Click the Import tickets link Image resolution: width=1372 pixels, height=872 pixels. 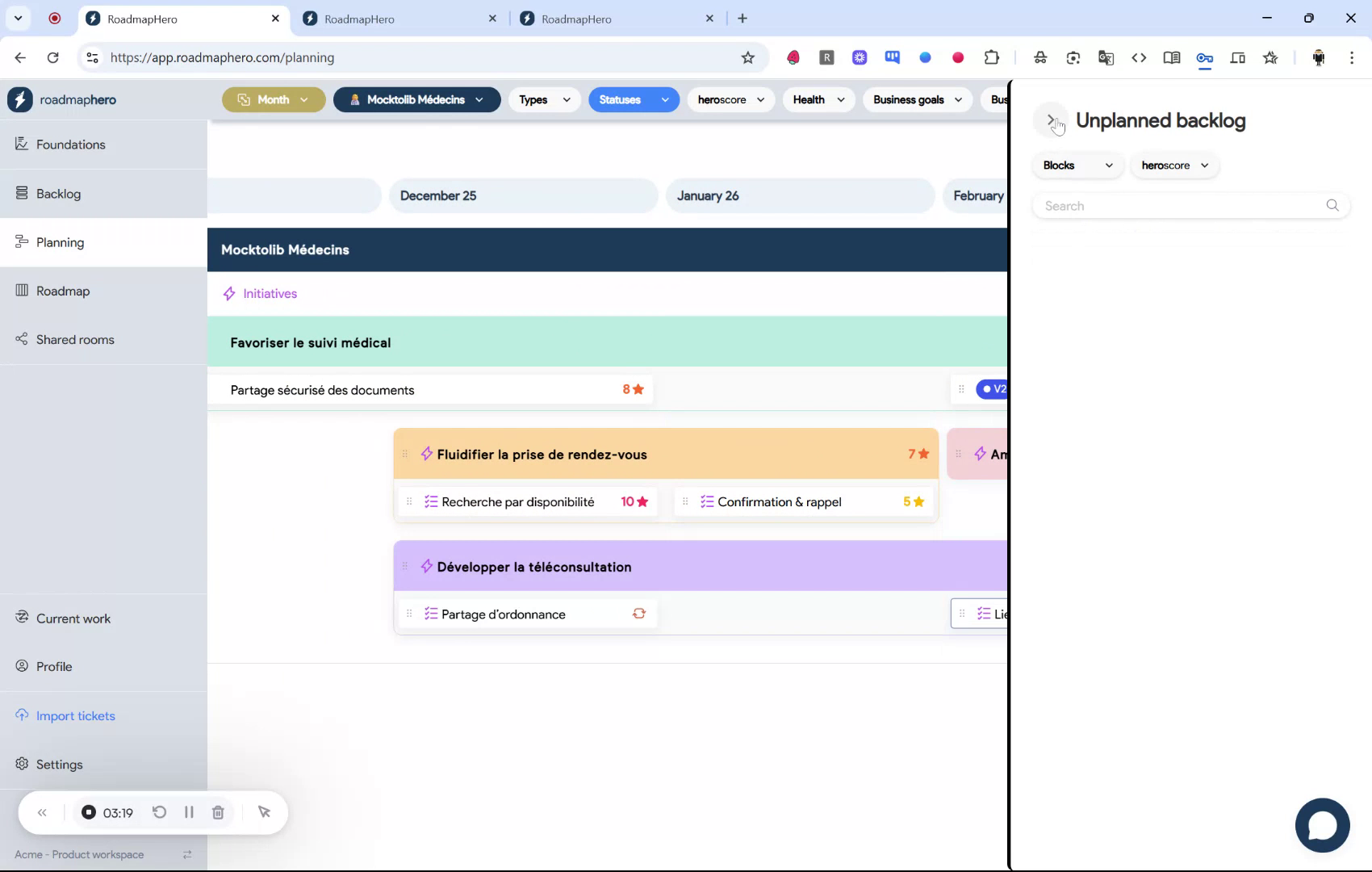(x=75, y=715)
